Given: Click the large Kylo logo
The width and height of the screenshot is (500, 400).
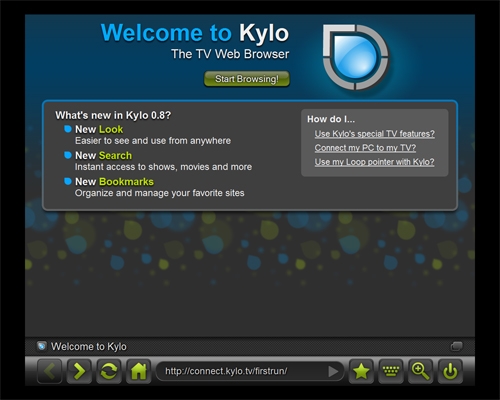Looking at the screenshot, I should (x=356, y=57).
